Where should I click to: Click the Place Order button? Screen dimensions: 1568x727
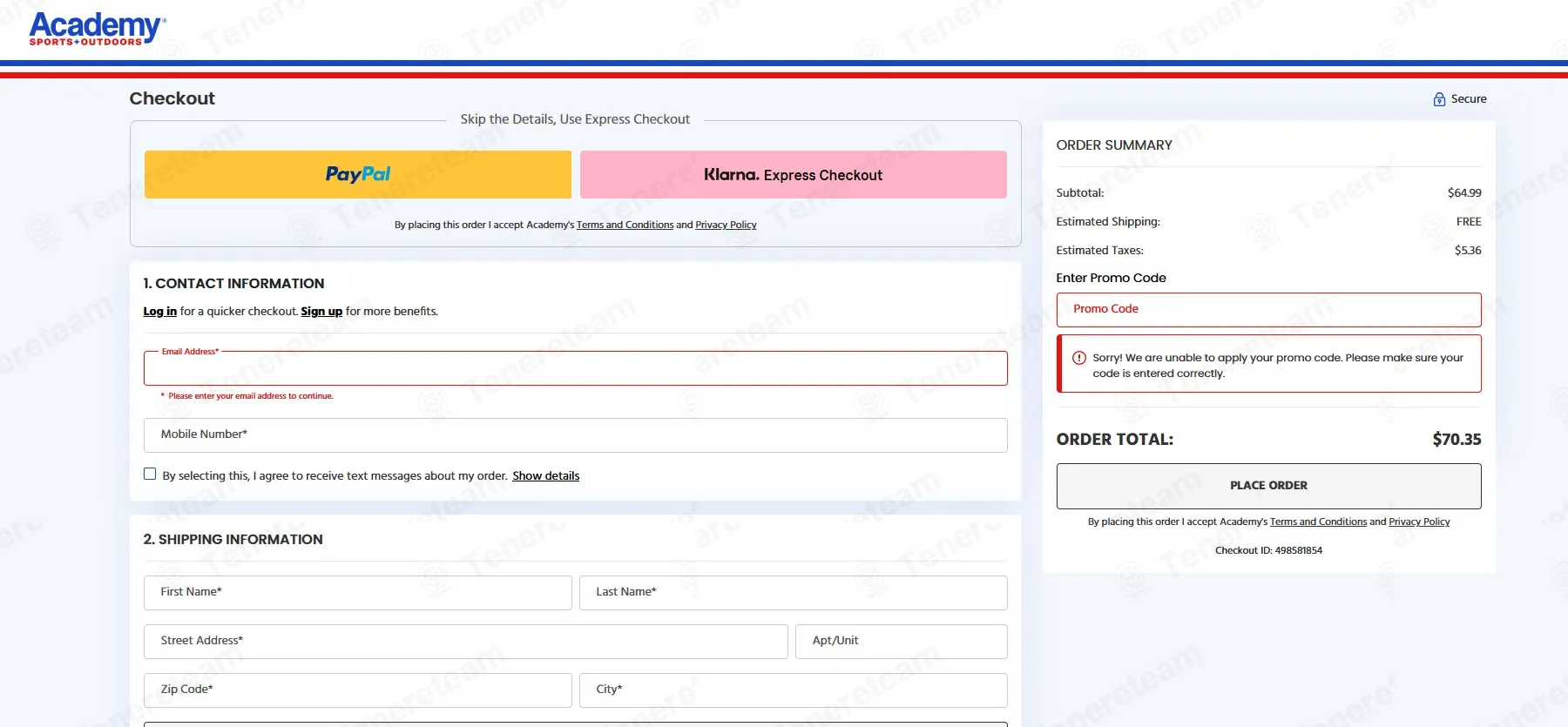1268,486
